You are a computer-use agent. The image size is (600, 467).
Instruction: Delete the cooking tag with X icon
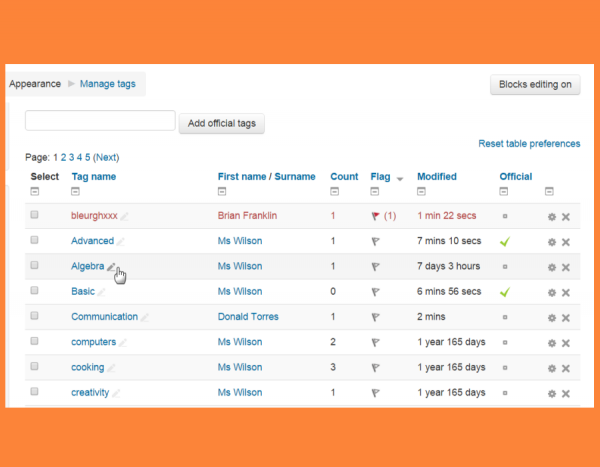(565, 368)
